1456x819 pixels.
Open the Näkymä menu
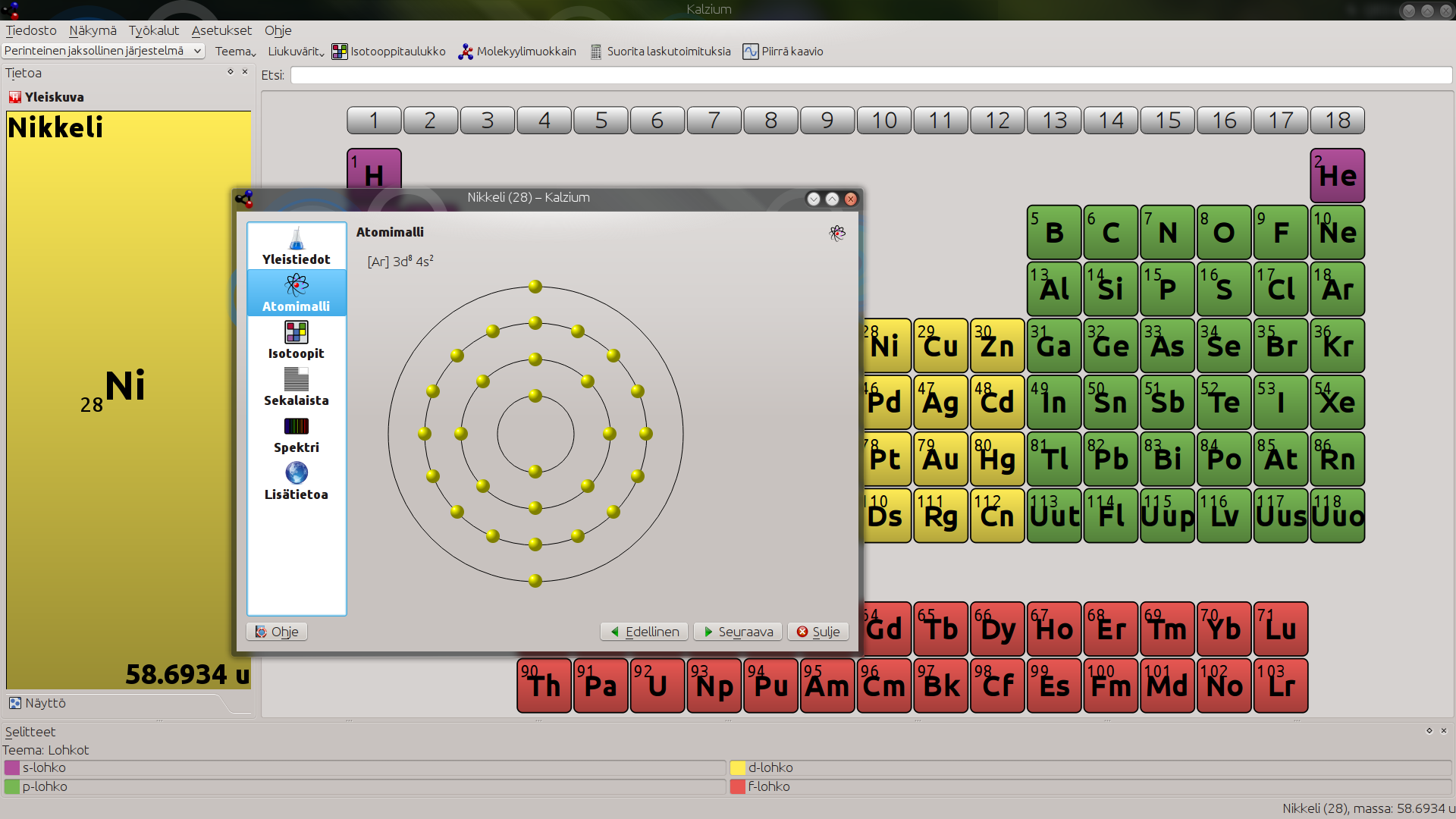[x=93, y=30]
